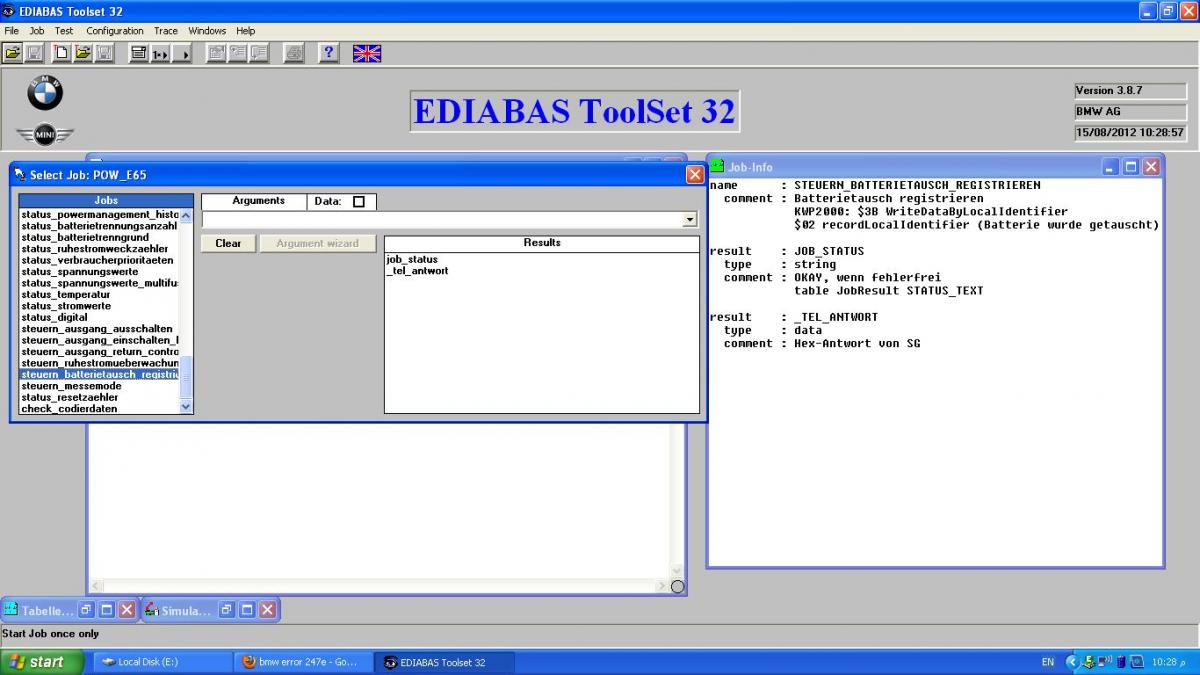Select job status_resetzaehler
This screenshot has width=1200, height=675.
coord(69,397)
